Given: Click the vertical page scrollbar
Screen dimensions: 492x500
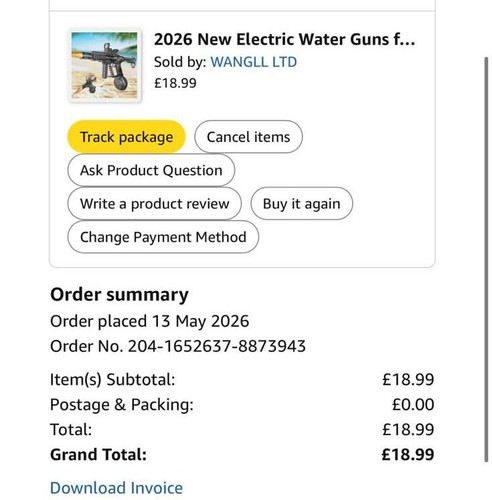Looking at the screenshot, I should click(486, 259).
